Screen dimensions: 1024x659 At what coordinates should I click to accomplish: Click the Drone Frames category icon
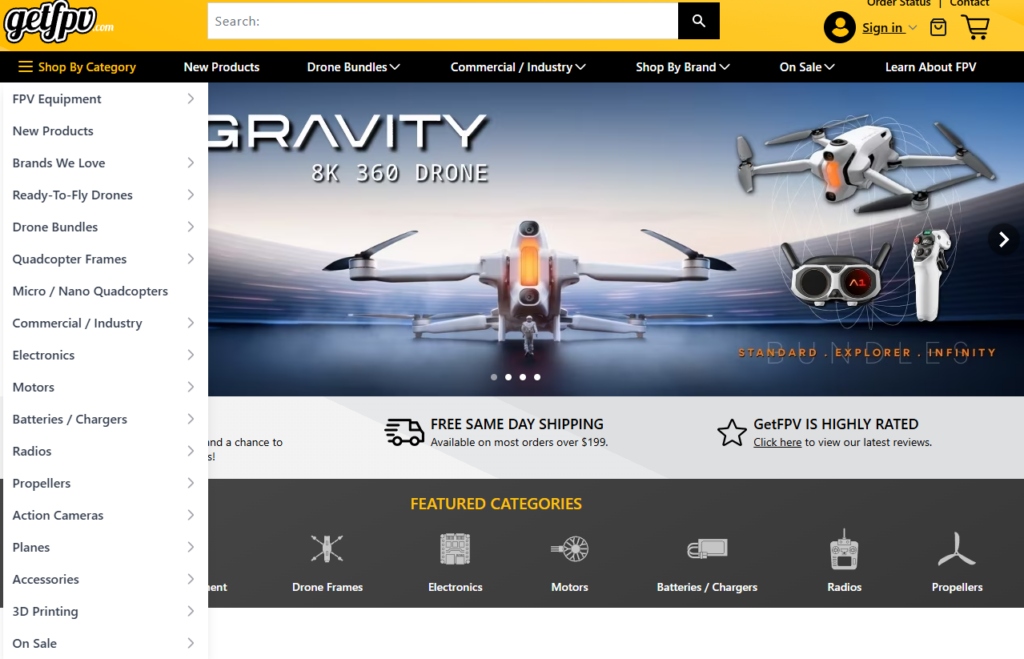(x=327, y=549)
